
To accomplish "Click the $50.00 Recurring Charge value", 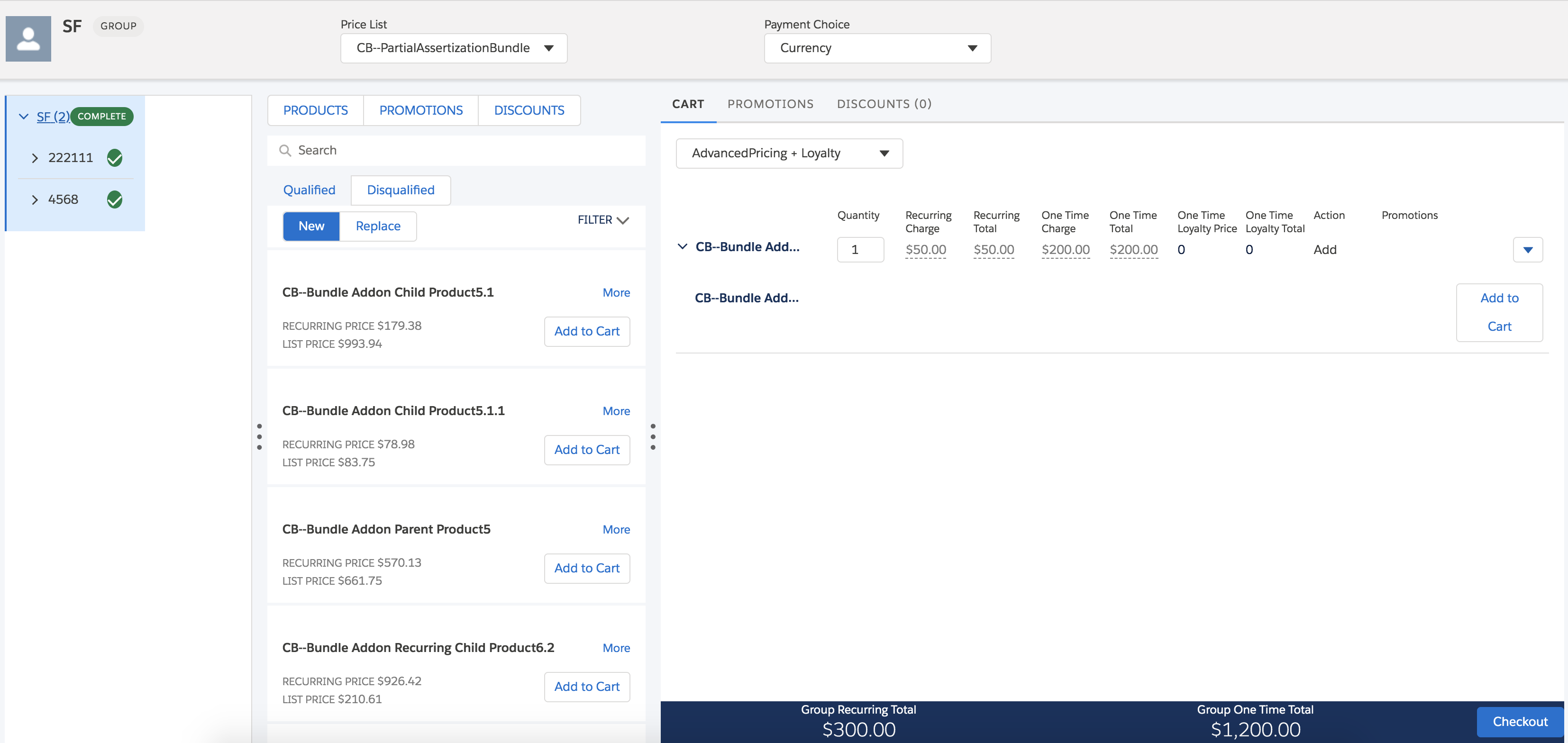I will [x=925, y=250].
